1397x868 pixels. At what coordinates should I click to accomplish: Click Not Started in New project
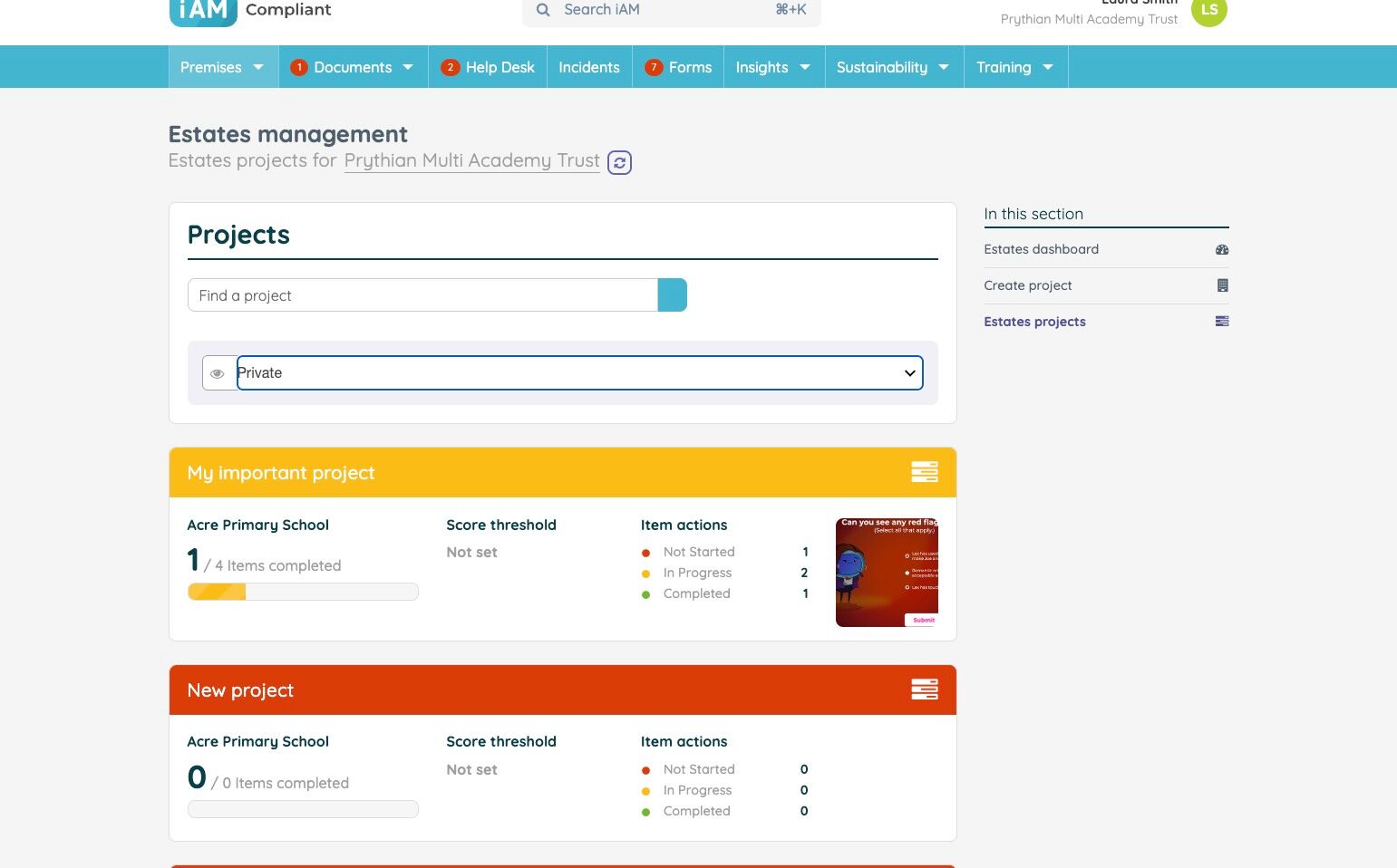click(699, 769)
